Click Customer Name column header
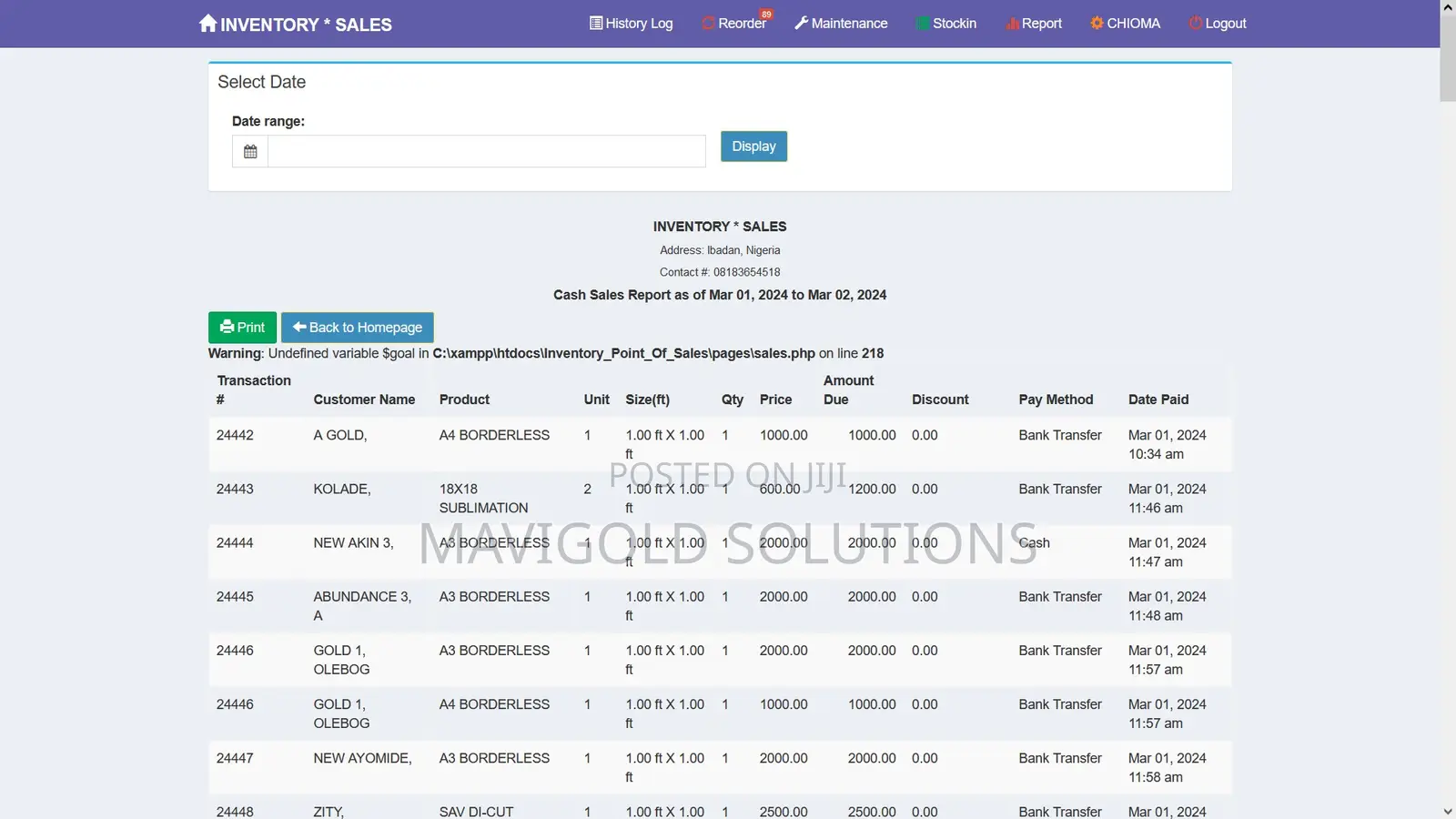This screenshot has width=1456, height=819. click(364, 399)
